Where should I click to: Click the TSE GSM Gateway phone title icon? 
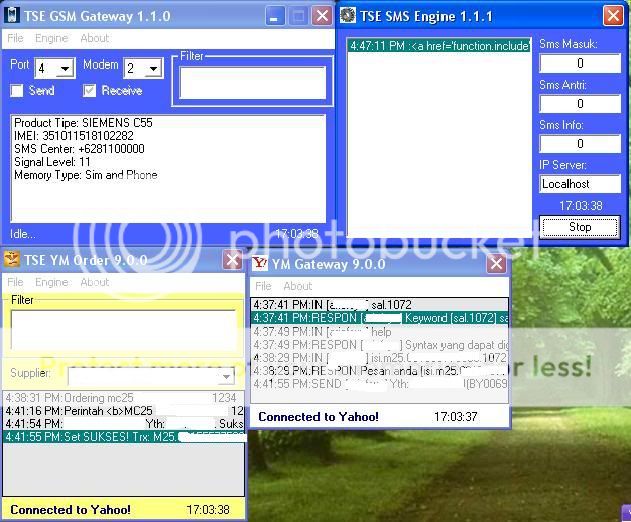point(11,15)
